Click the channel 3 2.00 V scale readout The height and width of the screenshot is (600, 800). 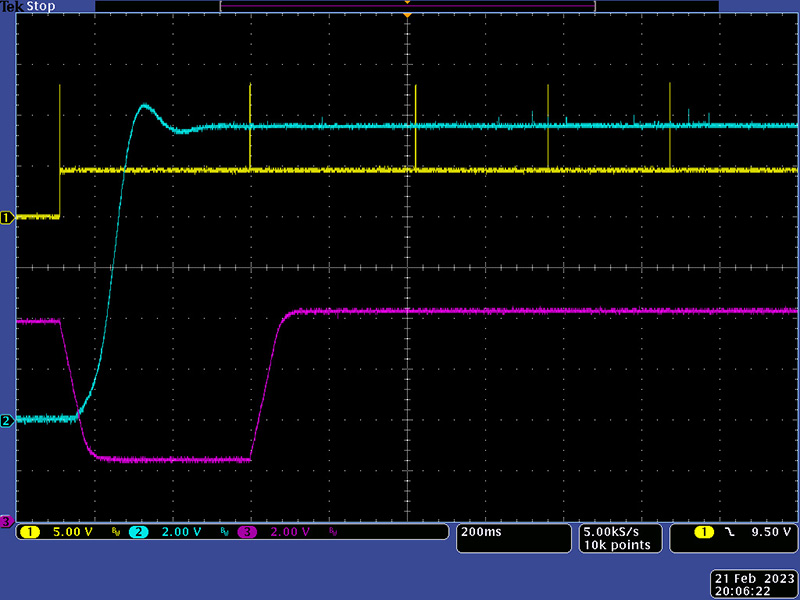click(289, 532)
